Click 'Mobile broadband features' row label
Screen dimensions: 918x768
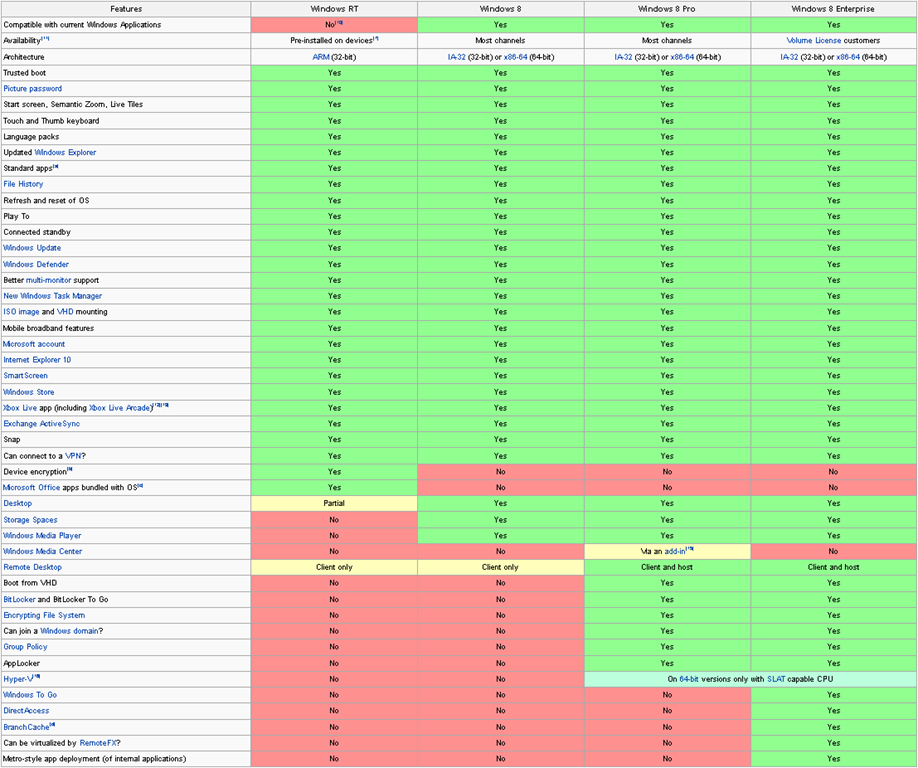pyautogui.click(x=49, y=328)
